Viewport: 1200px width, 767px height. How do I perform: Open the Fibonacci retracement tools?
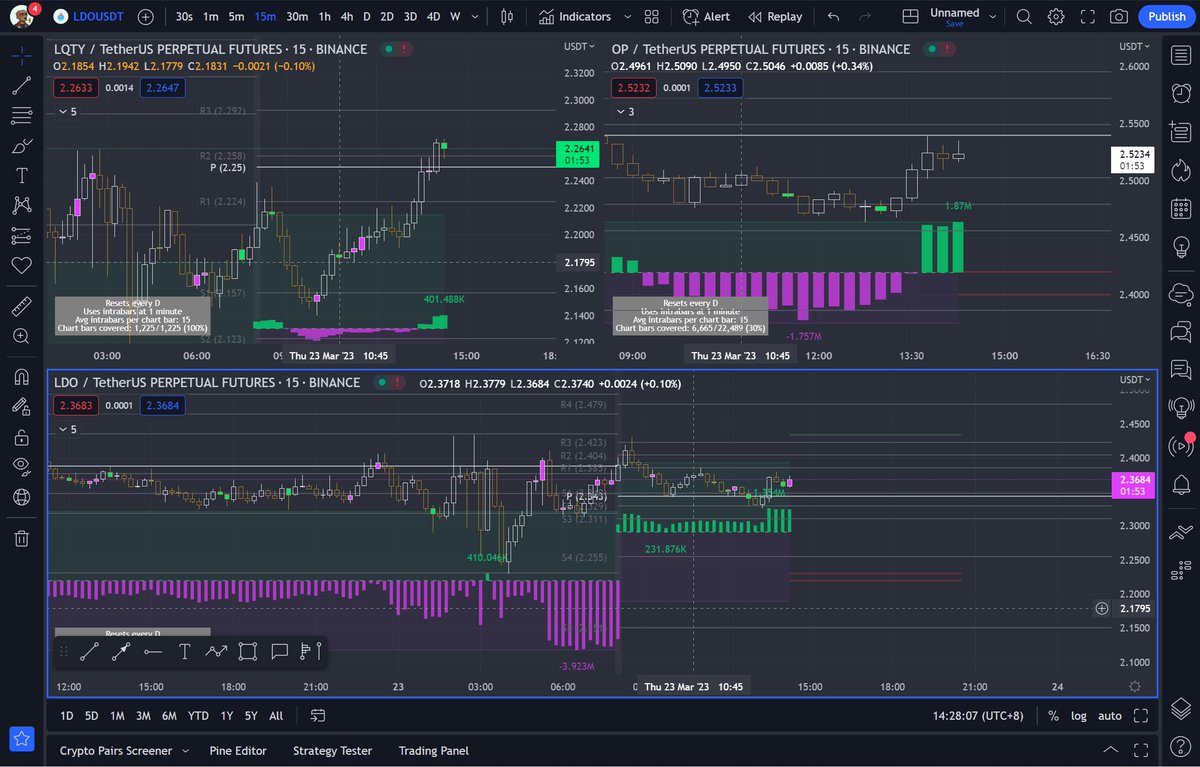(21, 115)
